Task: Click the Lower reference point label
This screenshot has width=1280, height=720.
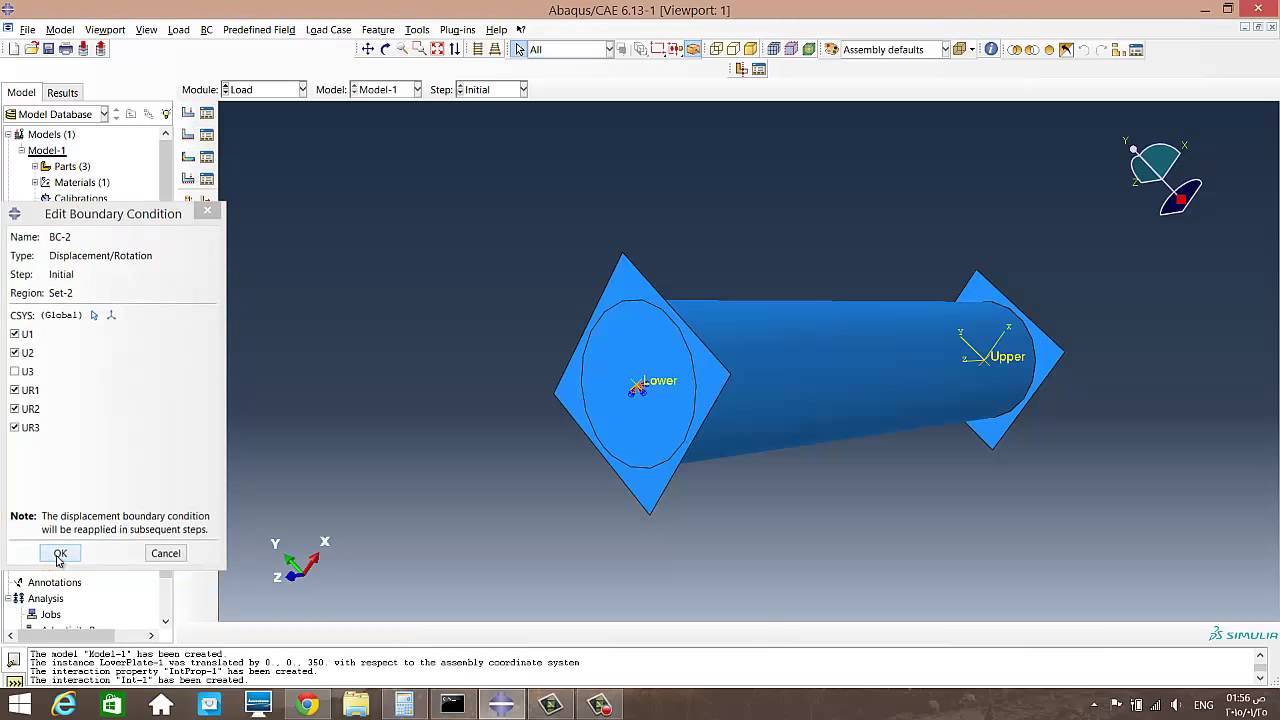Action: tap(660, 380)
